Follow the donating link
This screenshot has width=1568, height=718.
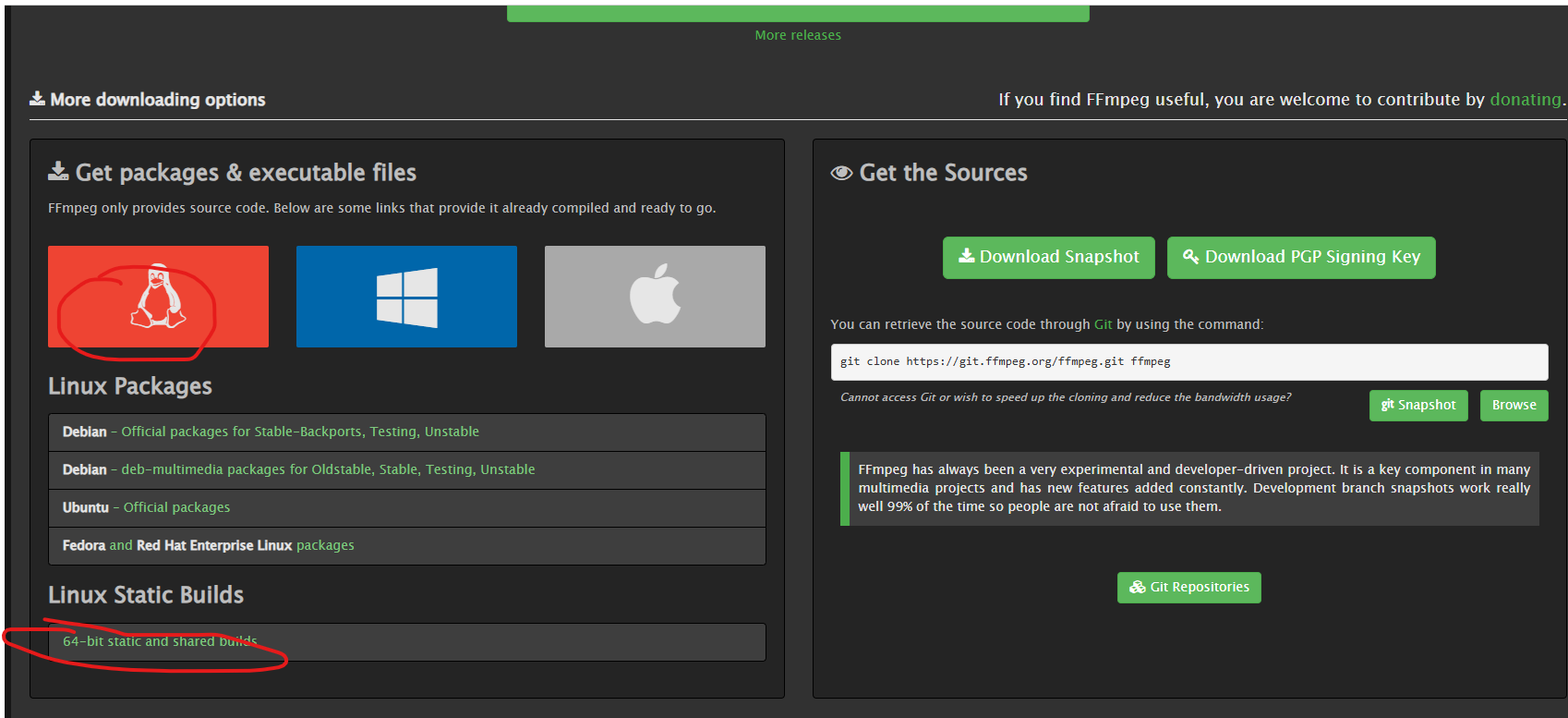[1526, 99]
